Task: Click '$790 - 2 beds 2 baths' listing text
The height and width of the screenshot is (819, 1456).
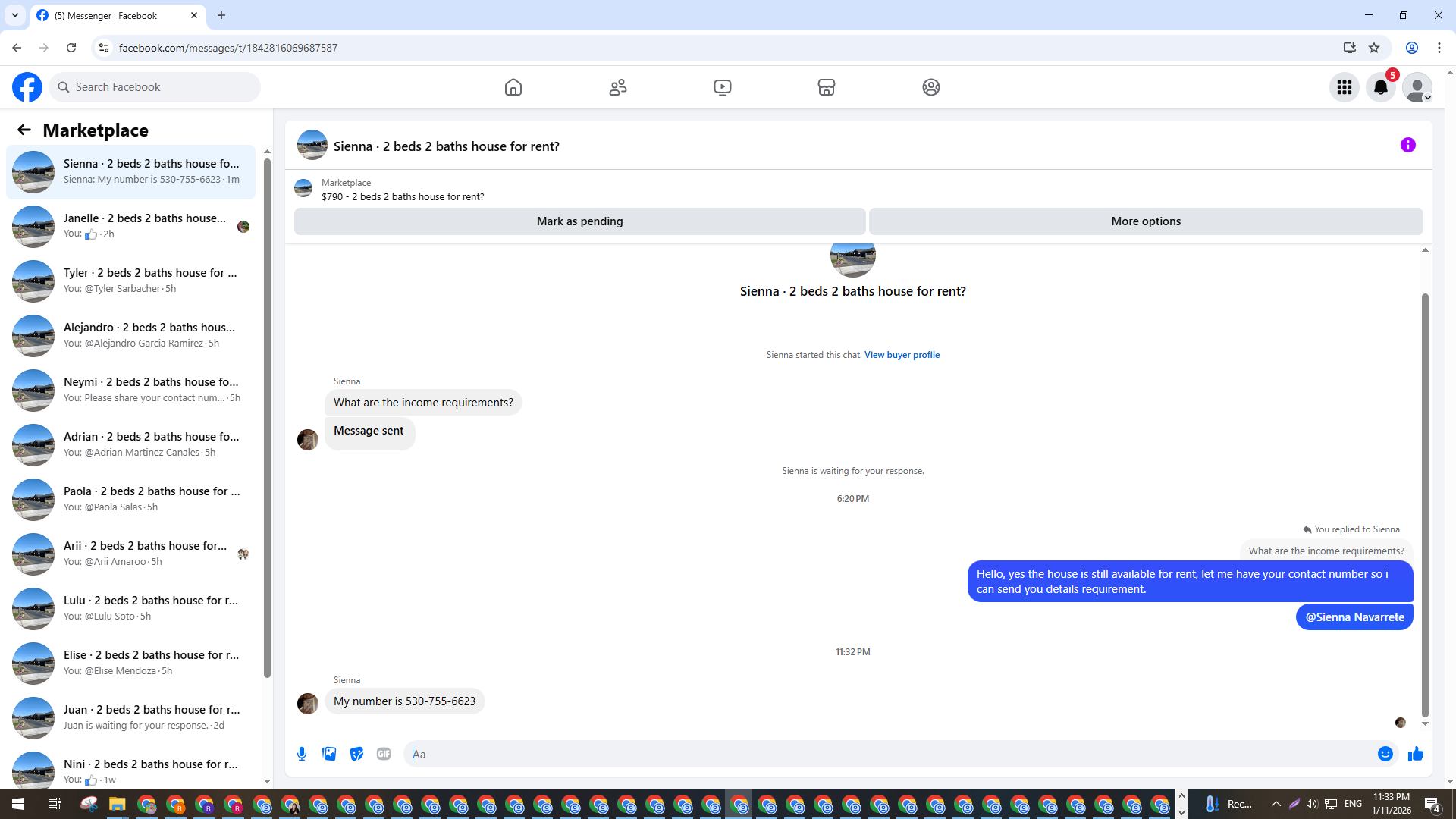Action: (x=403, y=196)
